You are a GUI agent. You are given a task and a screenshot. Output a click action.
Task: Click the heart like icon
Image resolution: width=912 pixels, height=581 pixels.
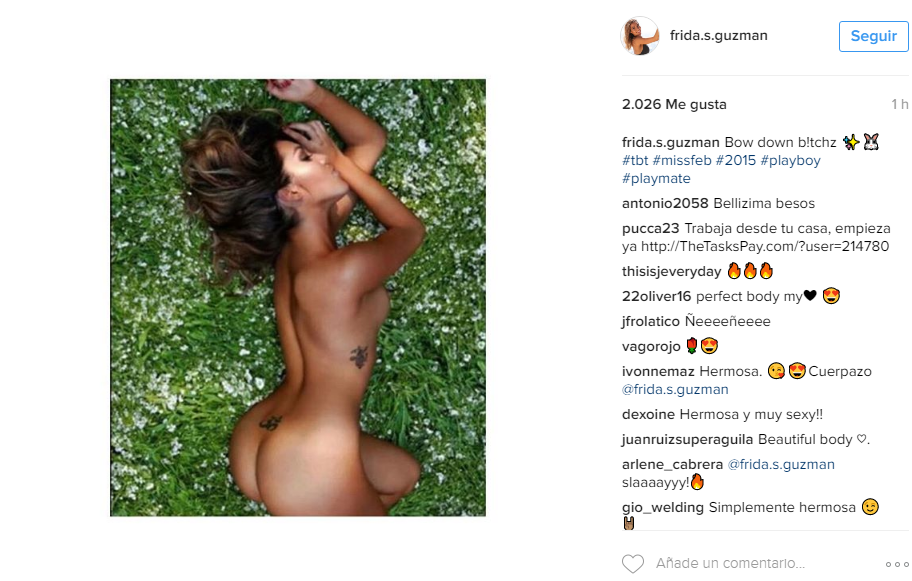tap(633, 564)
